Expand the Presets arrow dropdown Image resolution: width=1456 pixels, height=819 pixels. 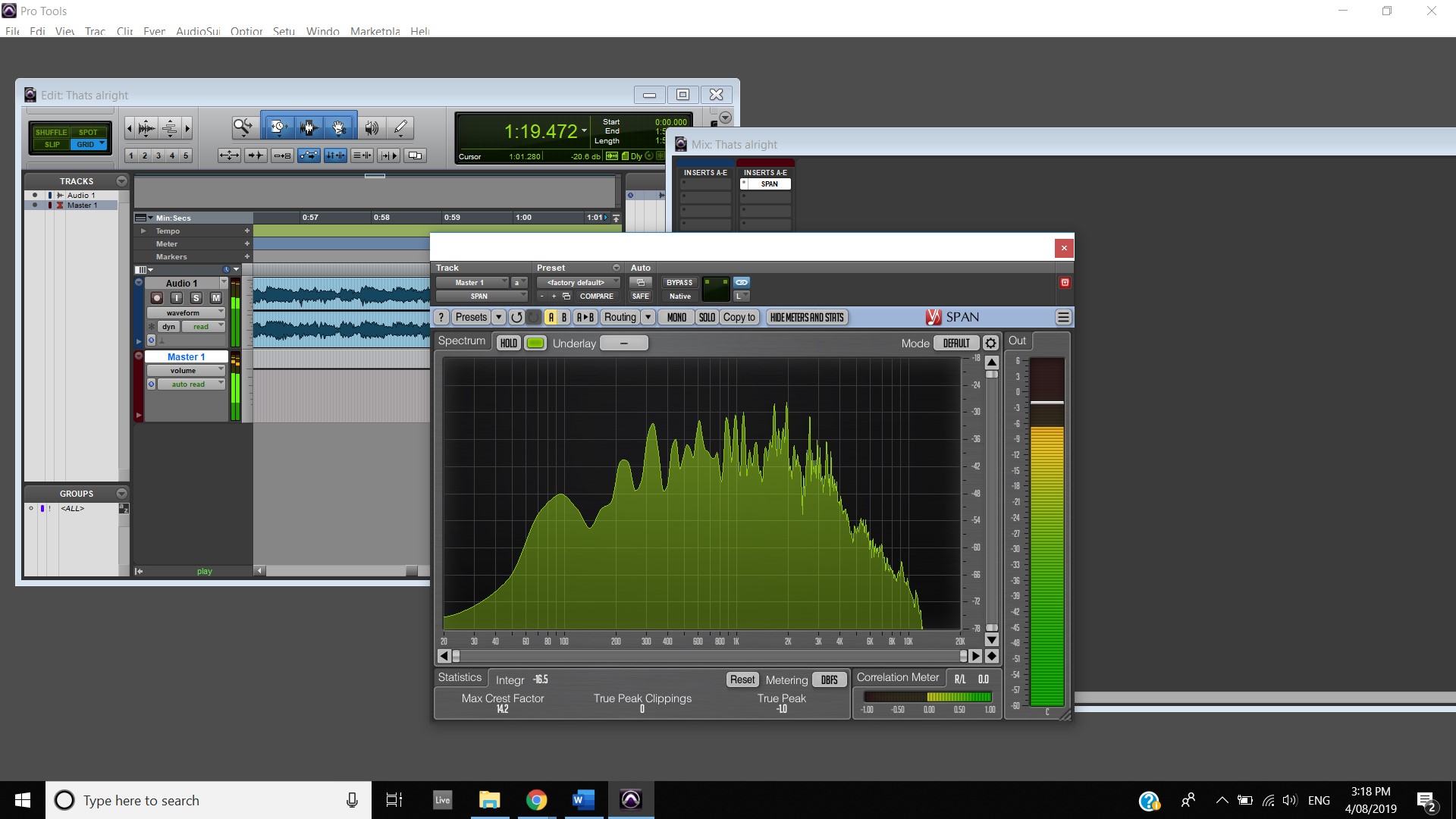pyautogui.click(x=498, y=317)
